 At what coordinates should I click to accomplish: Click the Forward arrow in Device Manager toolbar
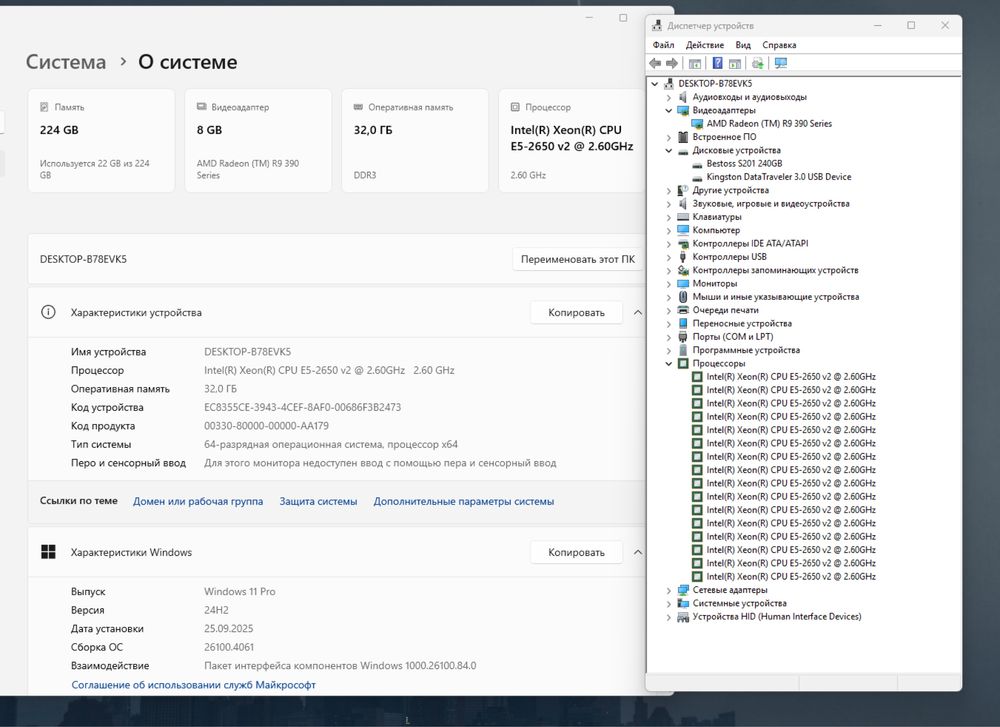(672, 63)
